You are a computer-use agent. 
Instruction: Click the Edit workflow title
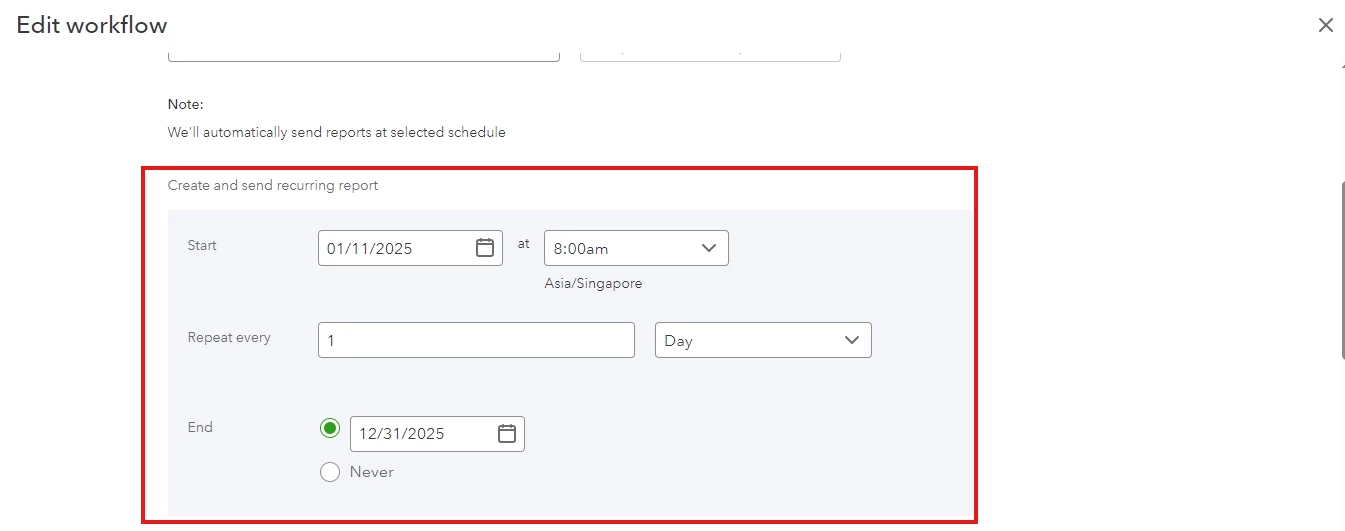point(92,25)
